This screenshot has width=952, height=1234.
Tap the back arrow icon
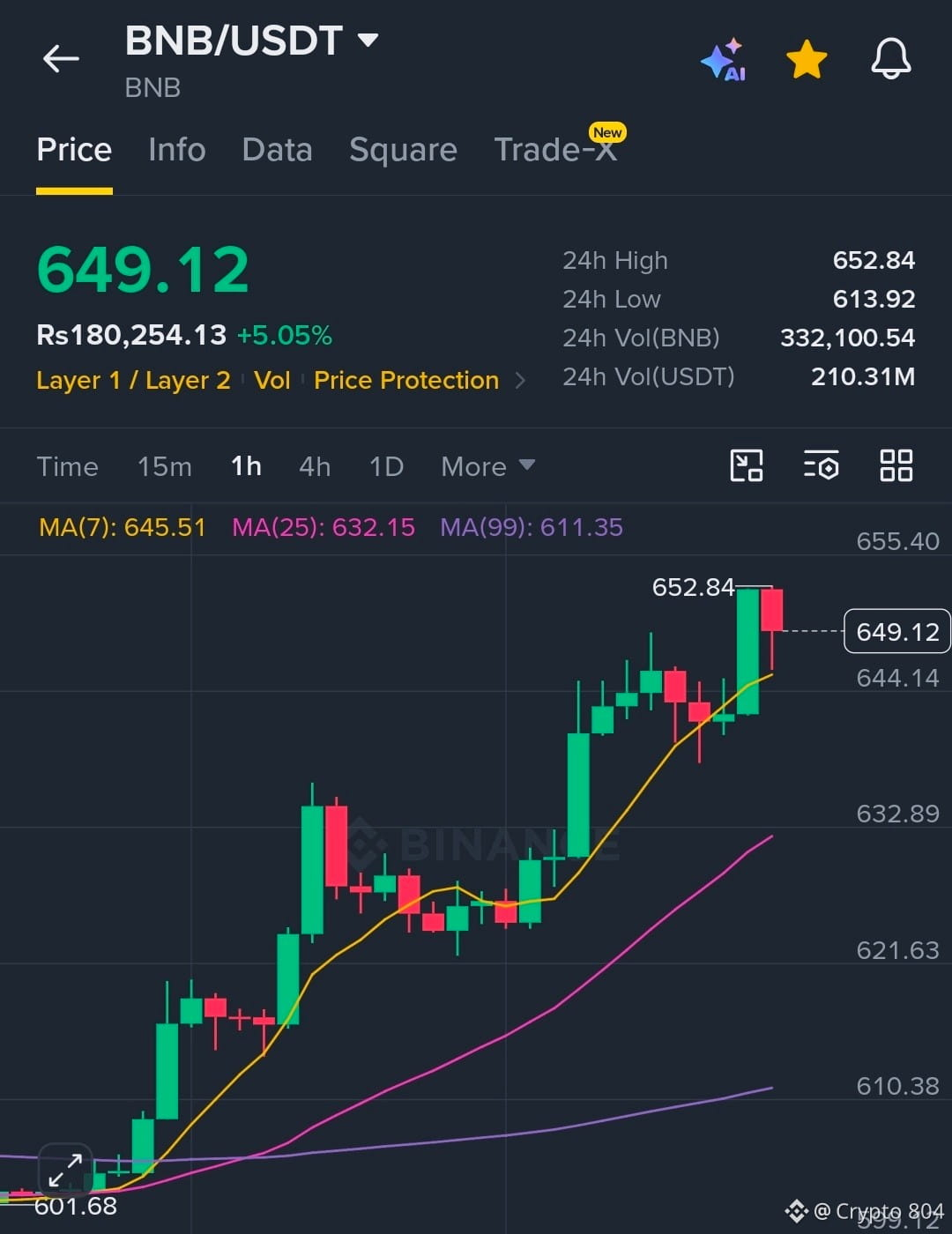pos(61,59)
